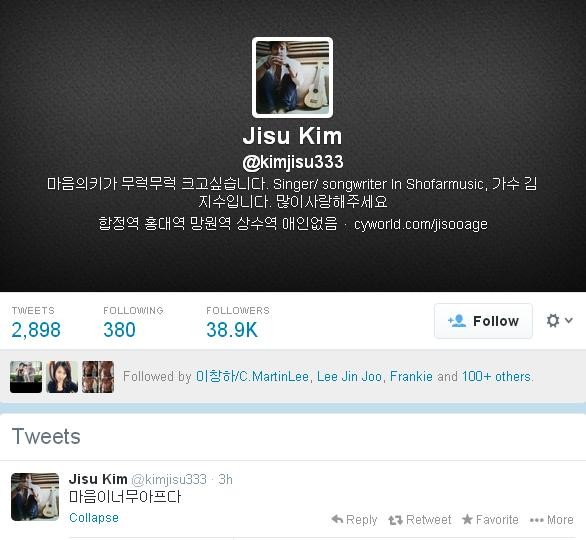This screenshot has height=540, width=586.
Task: Open the 38.9K Followers list
Action: [x=238, y=323]
